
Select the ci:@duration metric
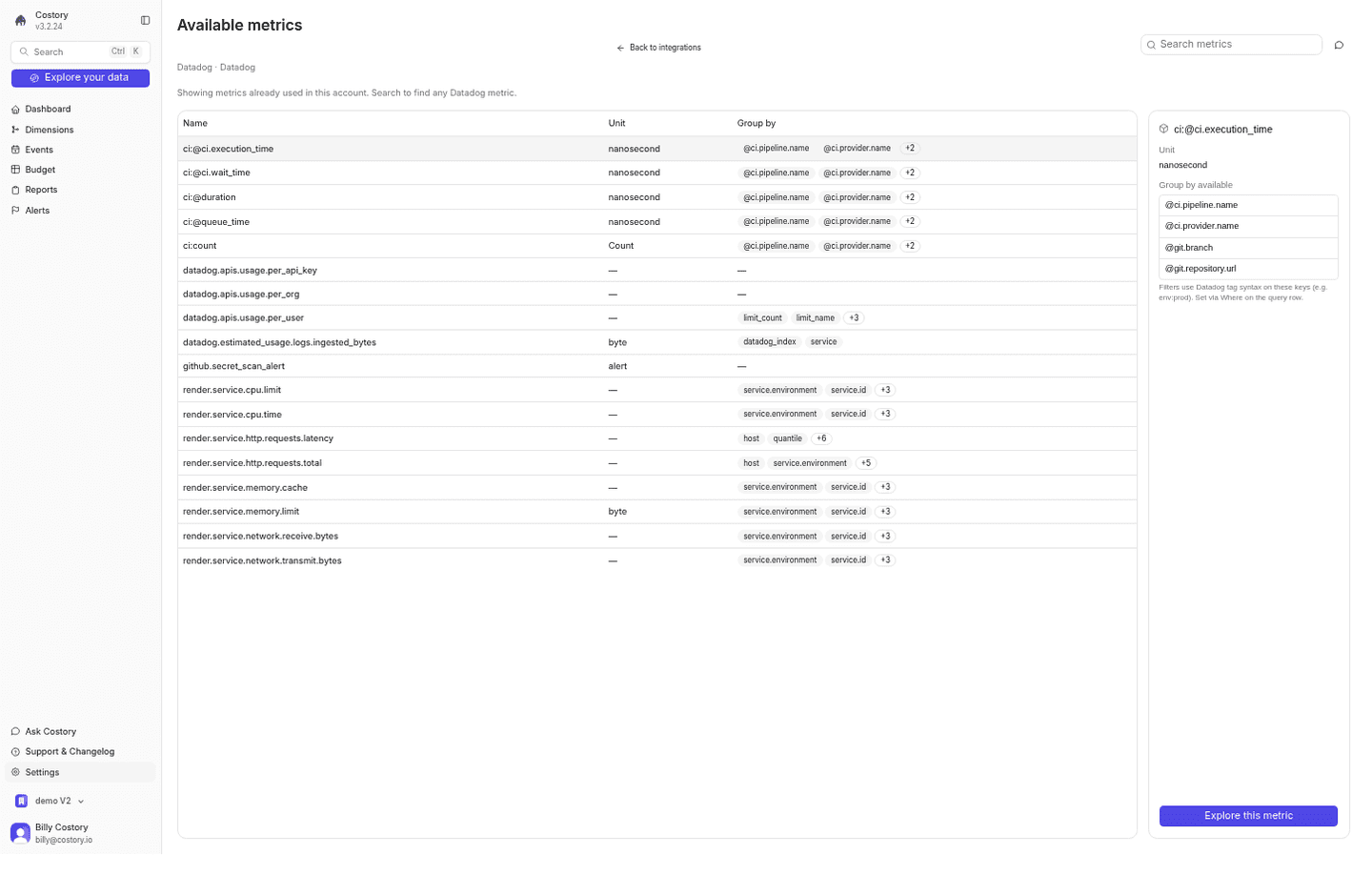click(x=657, y=197)
